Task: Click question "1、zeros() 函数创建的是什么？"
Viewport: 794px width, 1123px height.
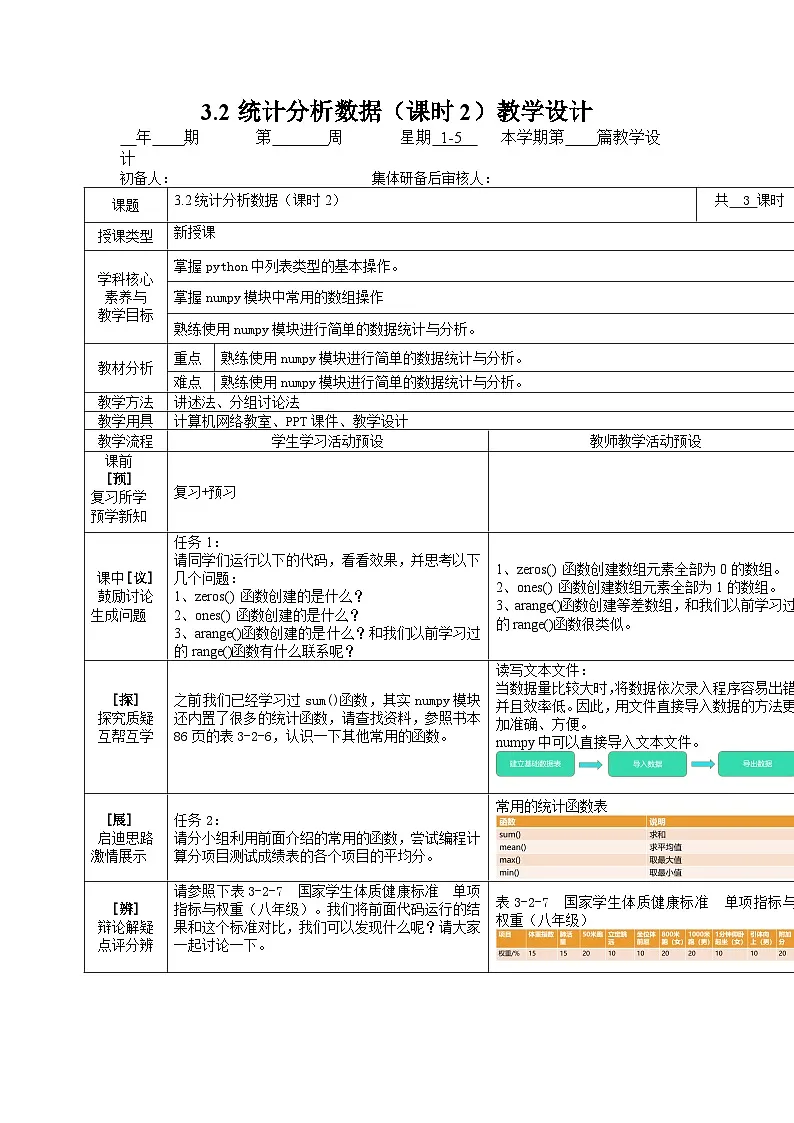Action: pos(268,597)
